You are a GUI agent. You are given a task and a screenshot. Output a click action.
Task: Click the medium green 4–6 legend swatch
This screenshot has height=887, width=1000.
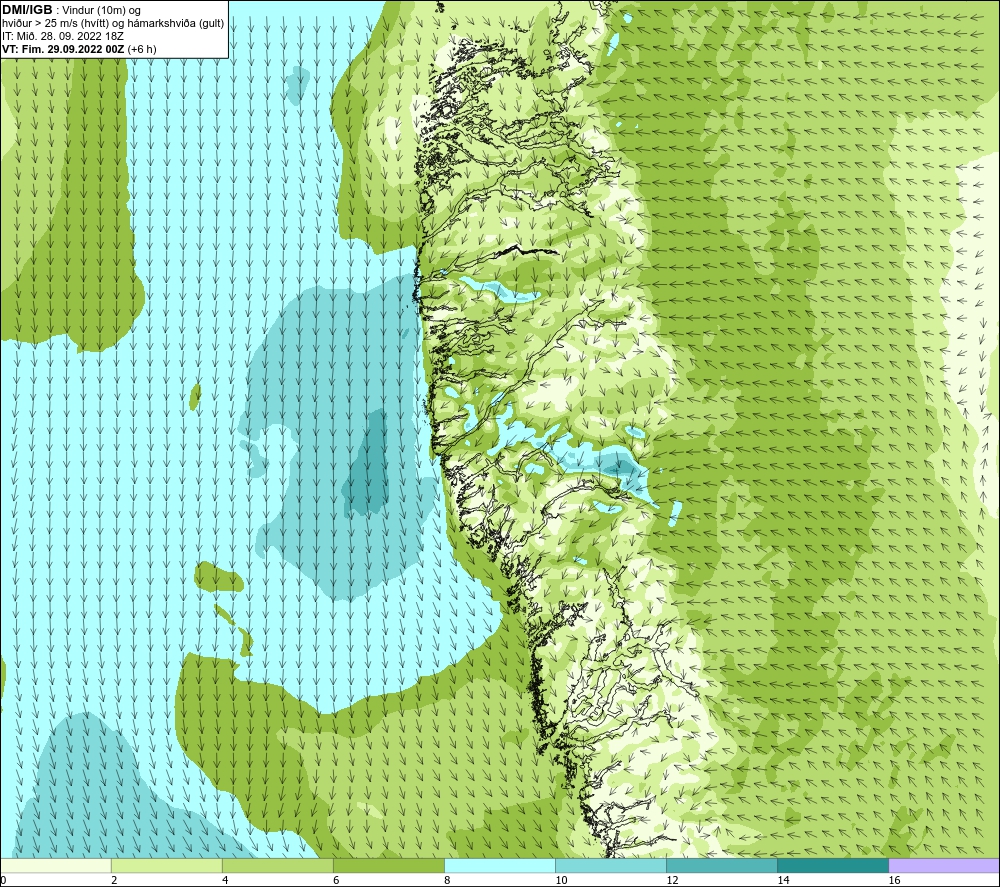(278, 865)
